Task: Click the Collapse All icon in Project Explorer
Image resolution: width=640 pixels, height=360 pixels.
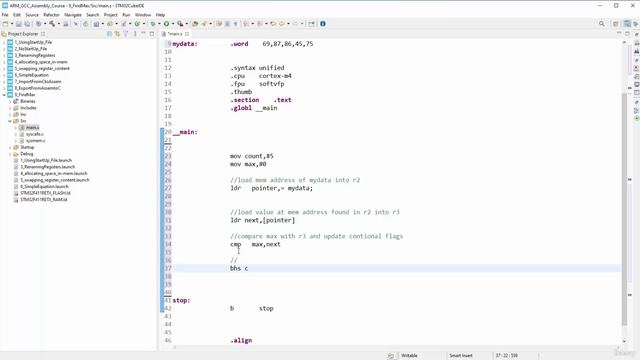Action: pos(109,34)
